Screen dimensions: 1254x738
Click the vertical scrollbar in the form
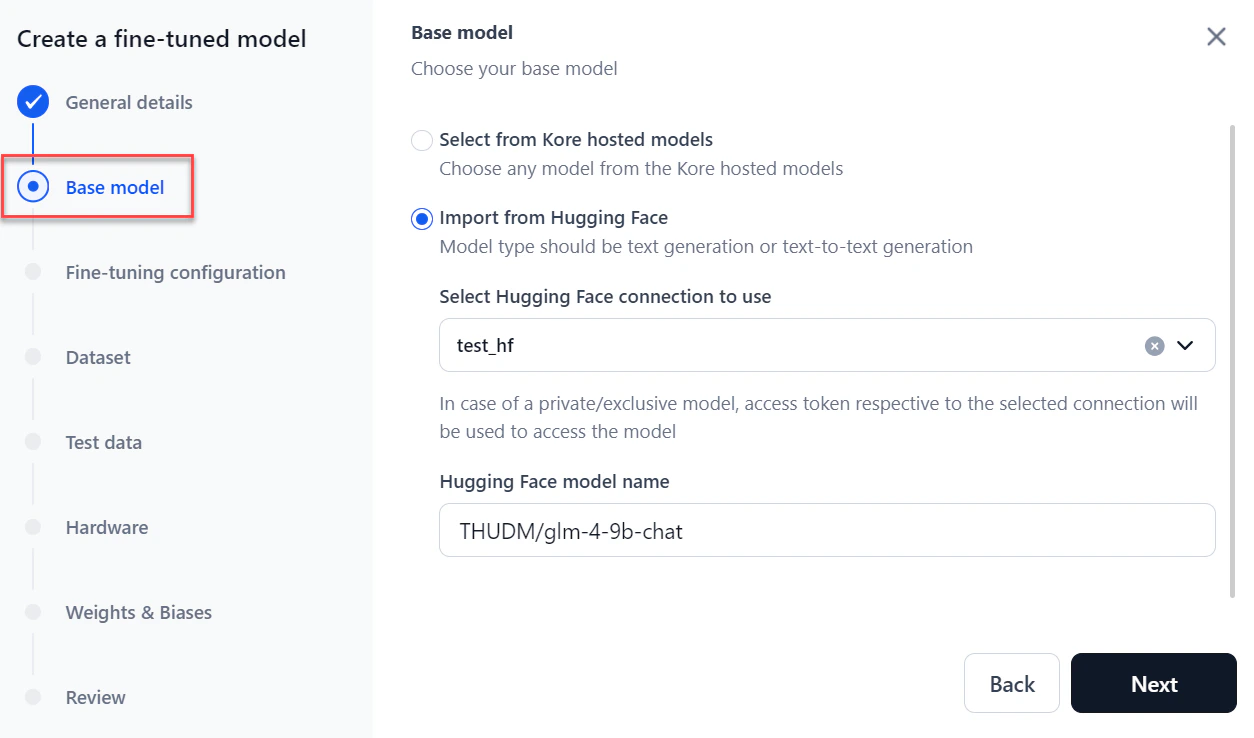click(1231, 360)
